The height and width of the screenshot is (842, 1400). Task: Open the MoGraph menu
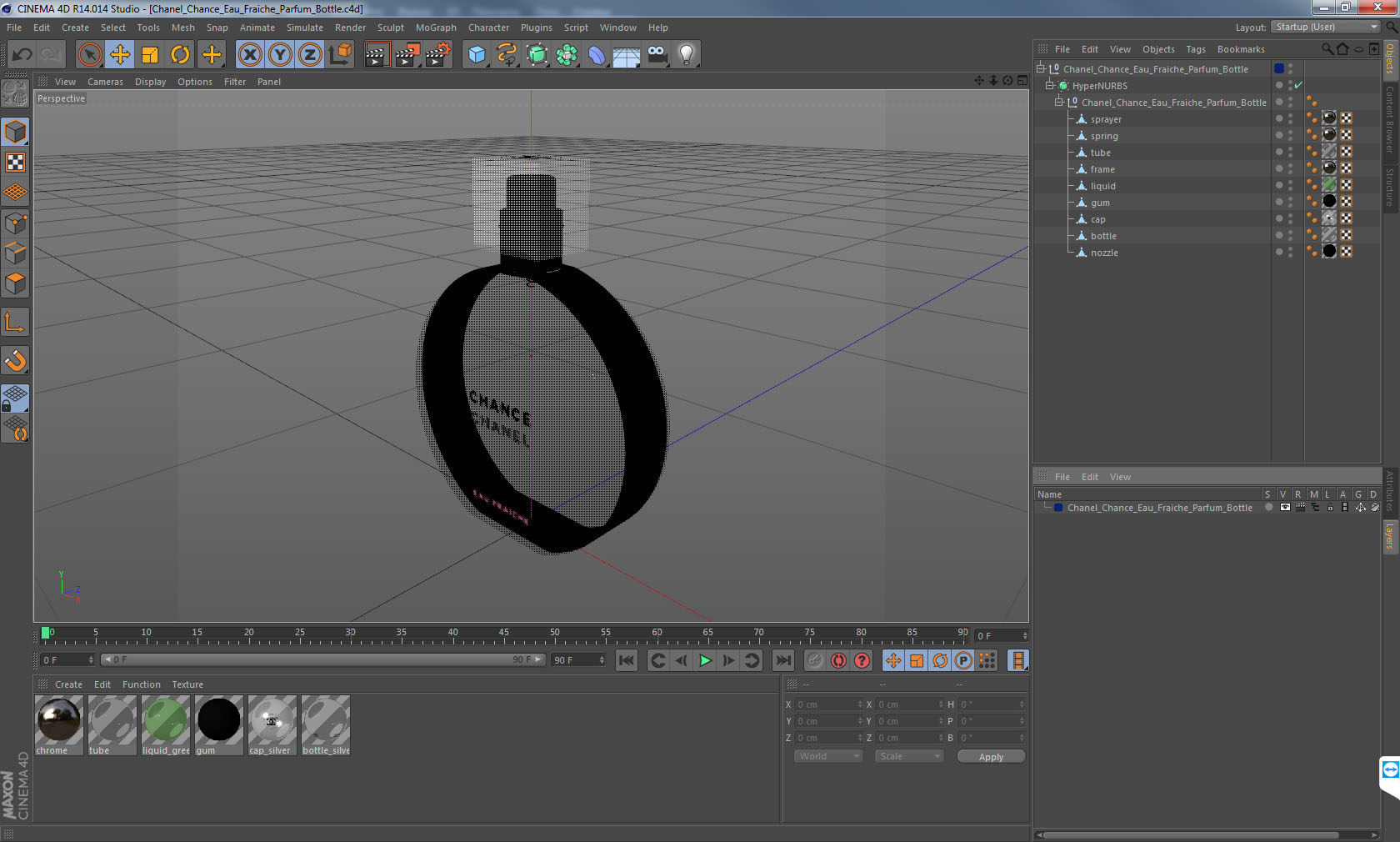[x=436, y=28]
